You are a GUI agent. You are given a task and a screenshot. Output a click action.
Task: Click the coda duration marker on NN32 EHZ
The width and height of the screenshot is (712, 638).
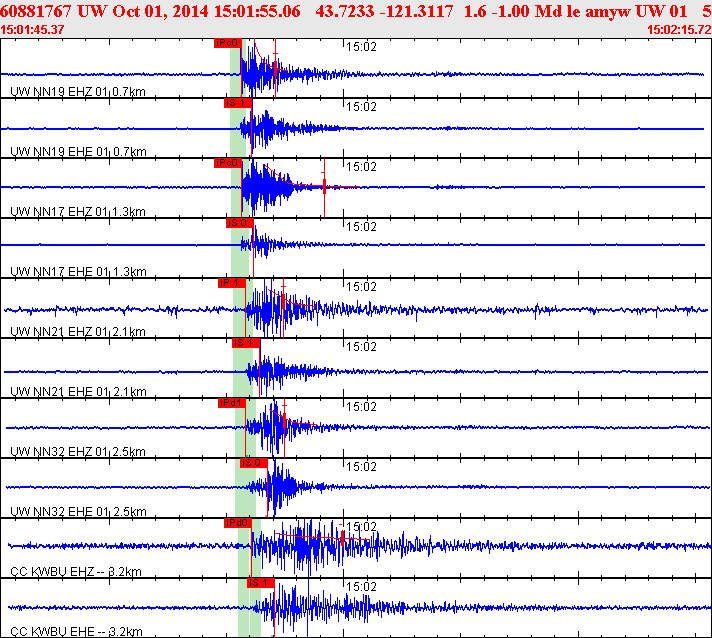[284, 422]
